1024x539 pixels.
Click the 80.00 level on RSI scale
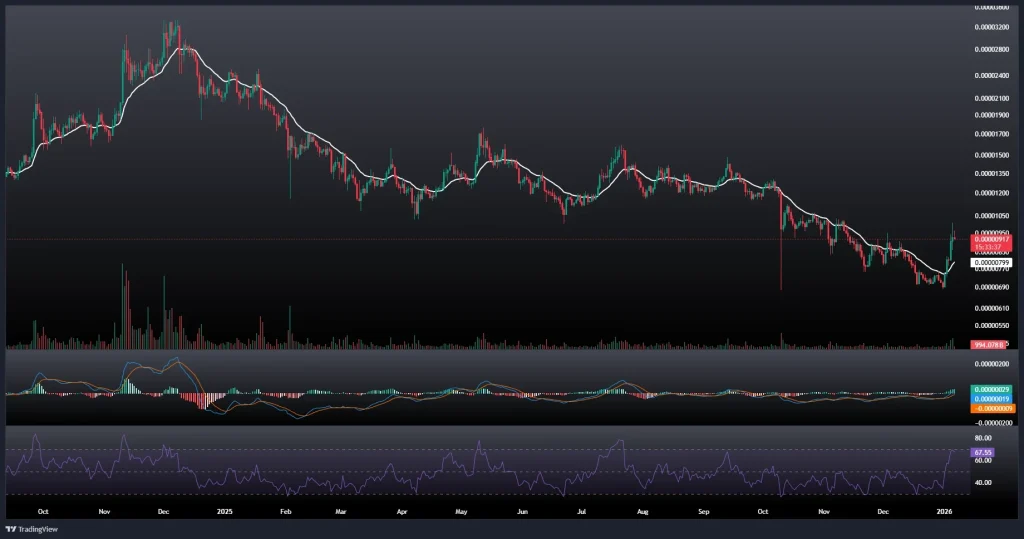(x=982, y=438)
